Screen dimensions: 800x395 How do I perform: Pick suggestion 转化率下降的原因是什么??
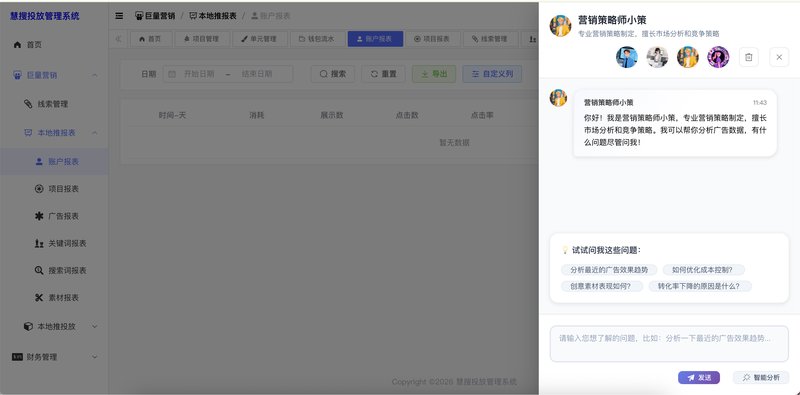[700, 286]
